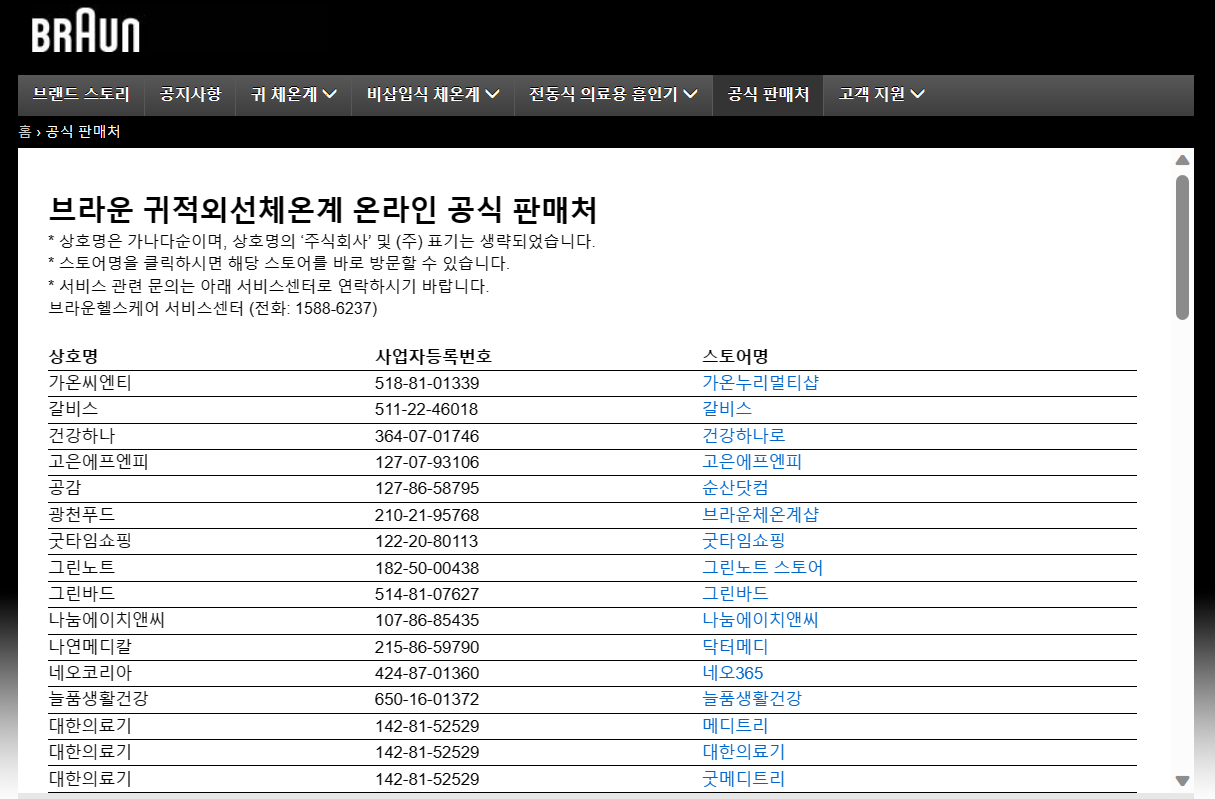Click the 스토어명 column header
The image size is (1215, 799).
point(735,357)
